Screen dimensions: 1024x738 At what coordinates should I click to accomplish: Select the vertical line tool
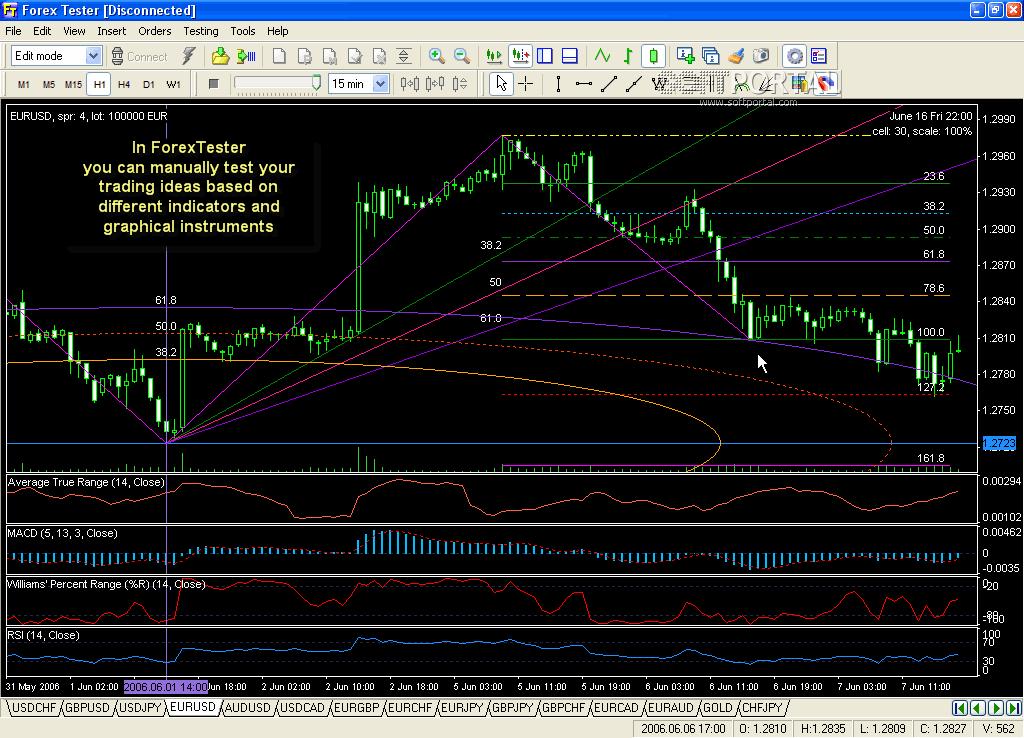point(558,84)
